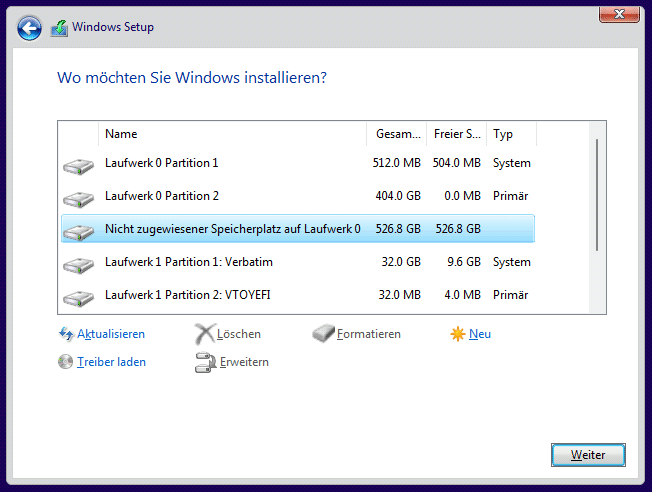Click the Formatieren link
The image size is (652, 492).
(368, 334)
